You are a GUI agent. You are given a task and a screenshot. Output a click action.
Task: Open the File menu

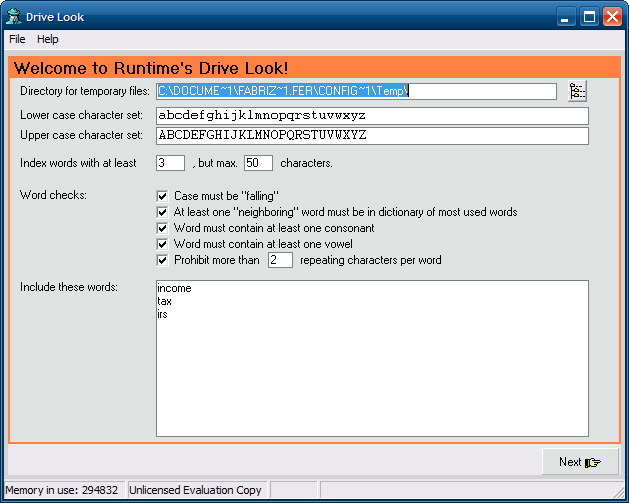17,39
